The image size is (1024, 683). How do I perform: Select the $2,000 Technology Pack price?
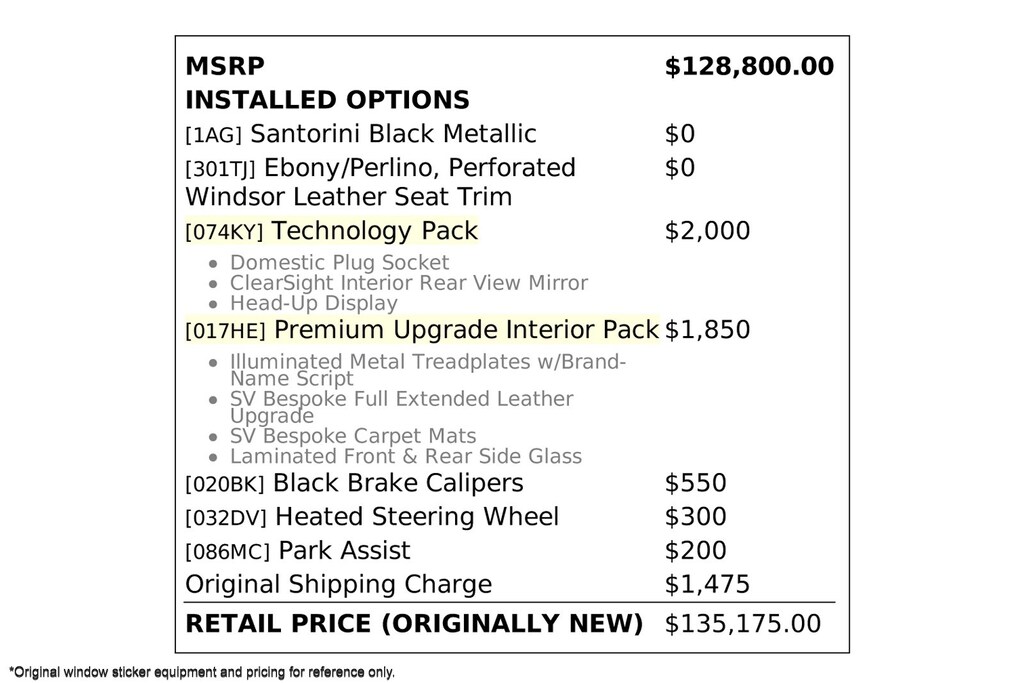[707, 230]
